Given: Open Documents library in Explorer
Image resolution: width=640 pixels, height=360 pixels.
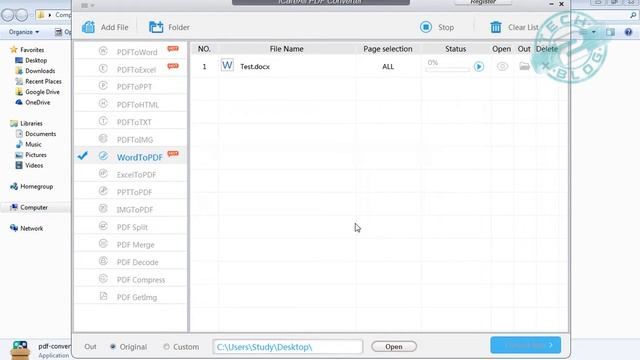Looking at the screenshot, I should (36, 134).
